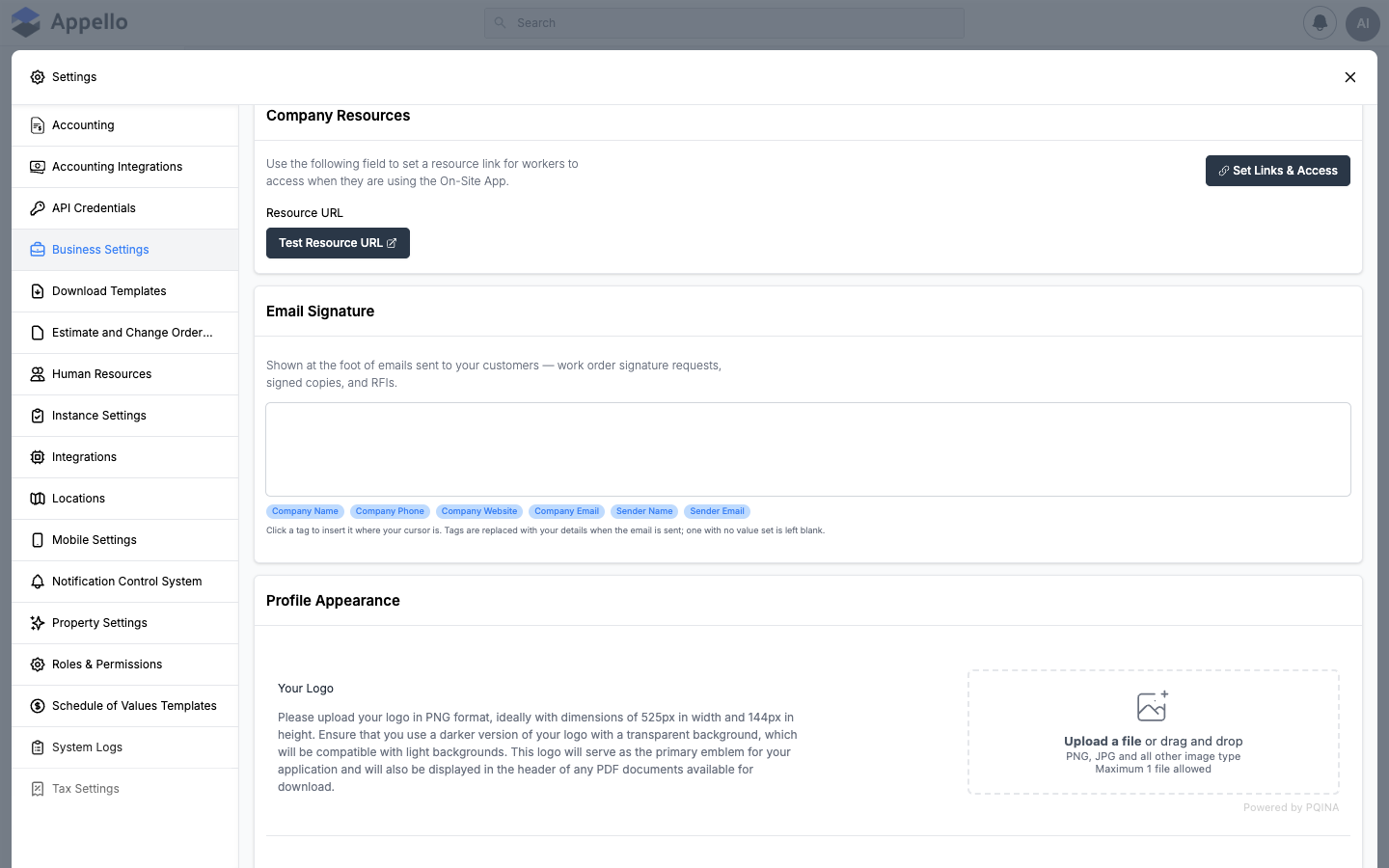Open the AI user avatar menu
The width and height of the screenshot is (1389, 868).
click(x=1363, y=23)
